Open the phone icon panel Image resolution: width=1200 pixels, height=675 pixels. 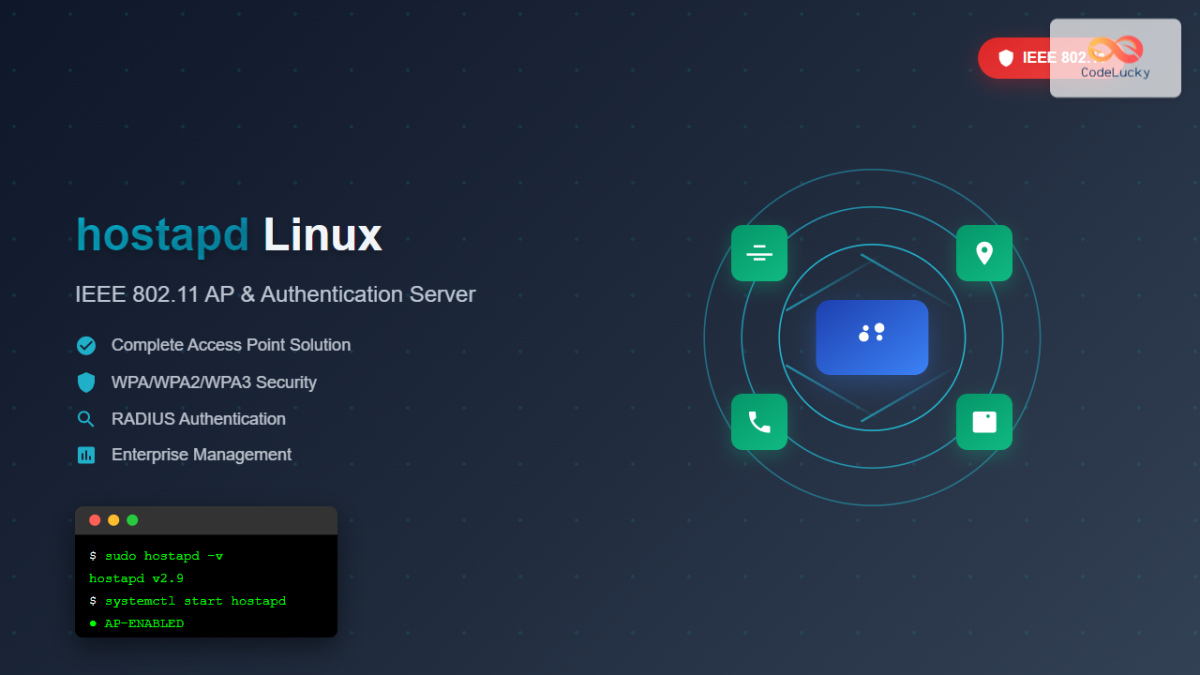pyautogui.click(x=759, y=421)
